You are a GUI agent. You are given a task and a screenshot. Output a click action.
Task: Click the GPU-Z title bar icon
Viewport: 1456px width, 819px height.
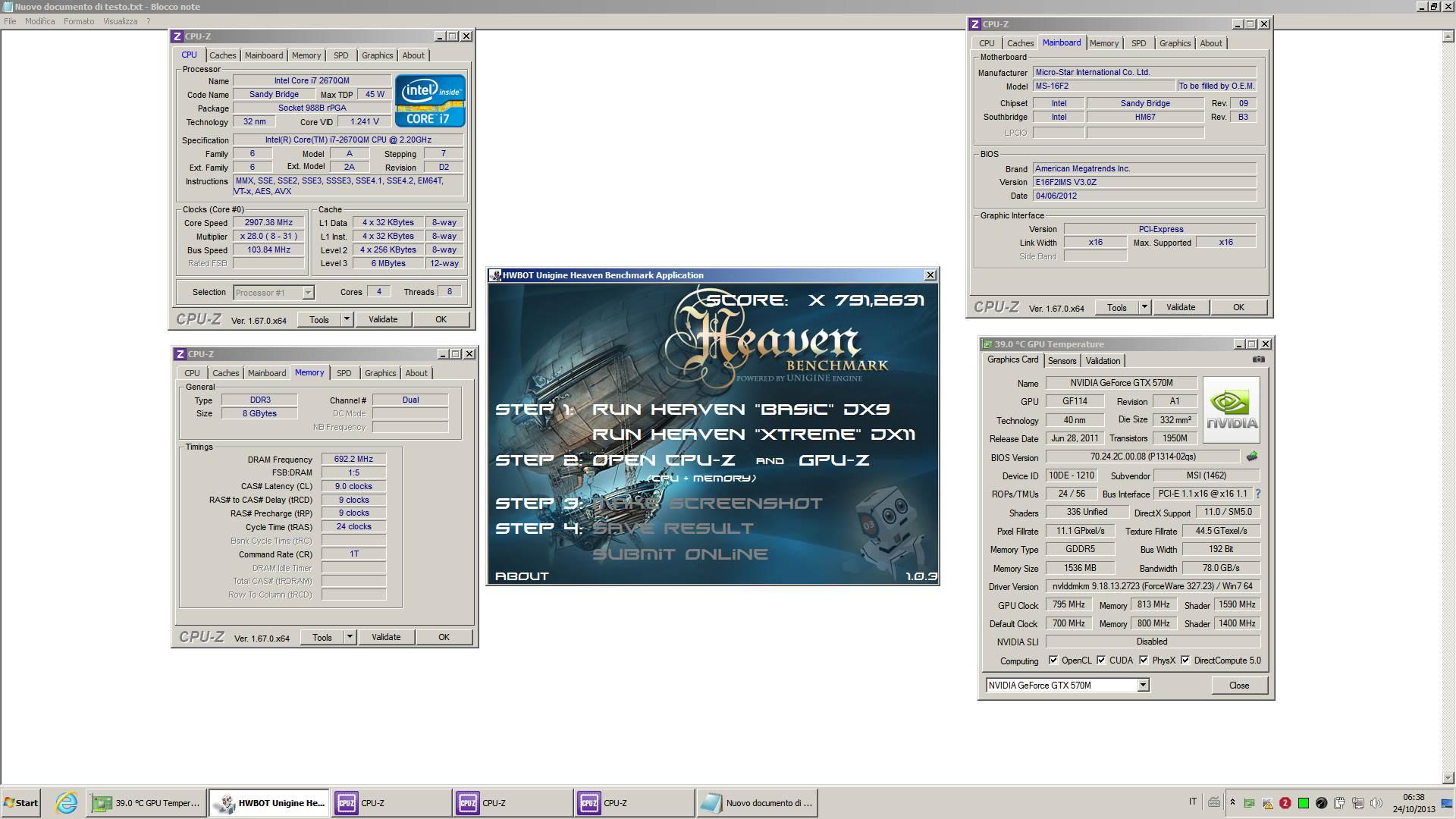click(987, 344)
